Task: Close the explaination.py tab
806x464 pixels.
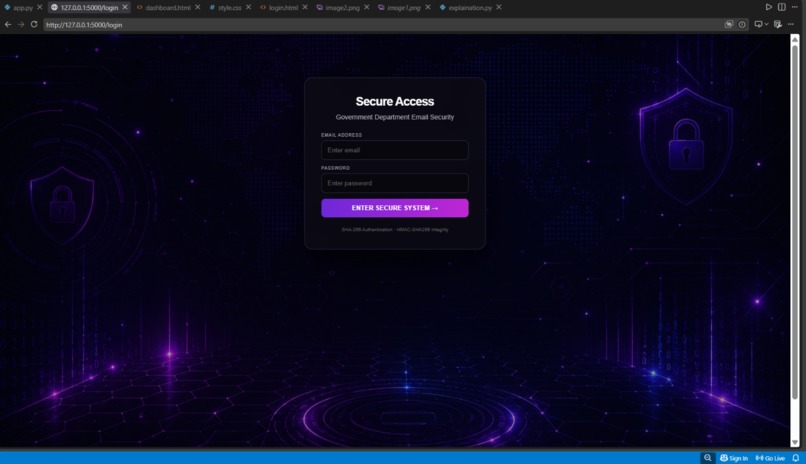Action: click(x=499, y=7)
